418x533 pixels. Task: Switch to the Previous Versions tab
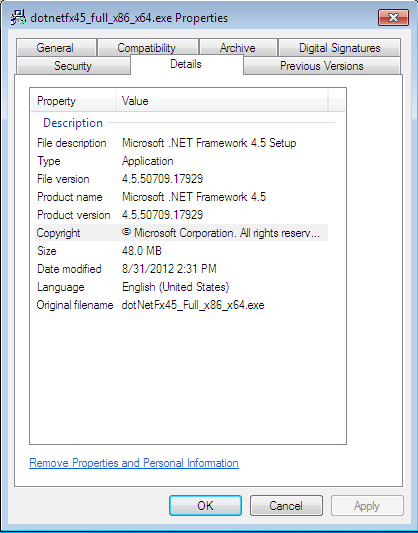coord(321,66)
